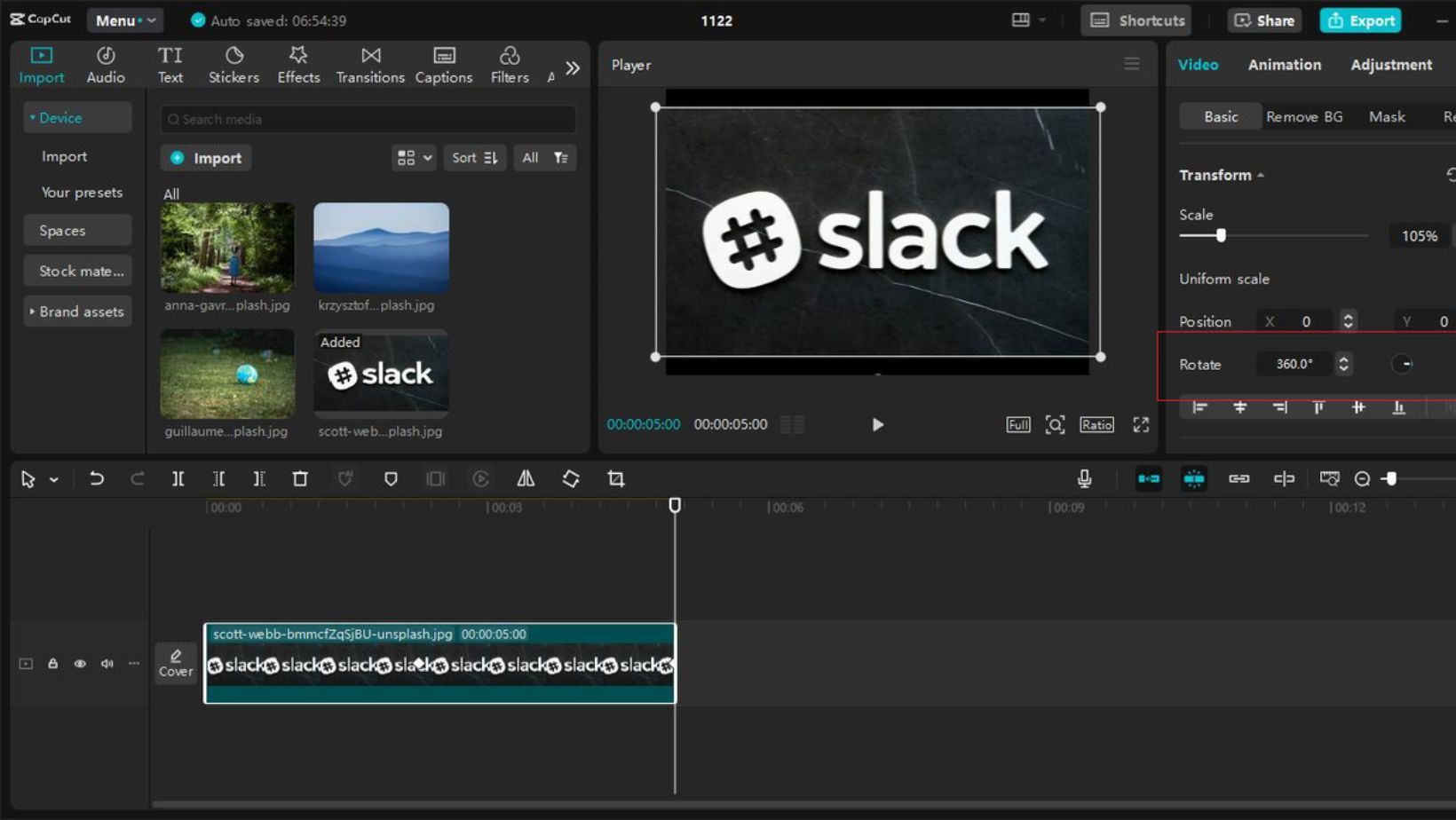Align clip to top

point(1318,407)
